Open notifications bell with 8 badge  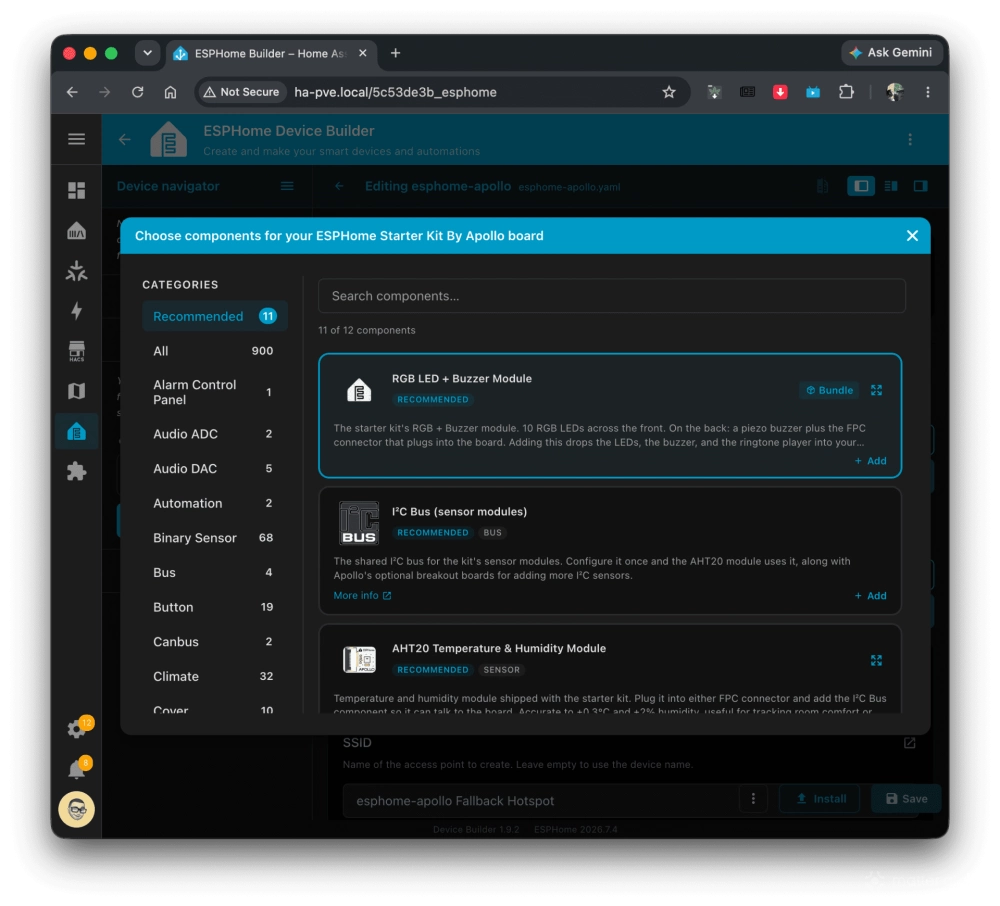77,769
